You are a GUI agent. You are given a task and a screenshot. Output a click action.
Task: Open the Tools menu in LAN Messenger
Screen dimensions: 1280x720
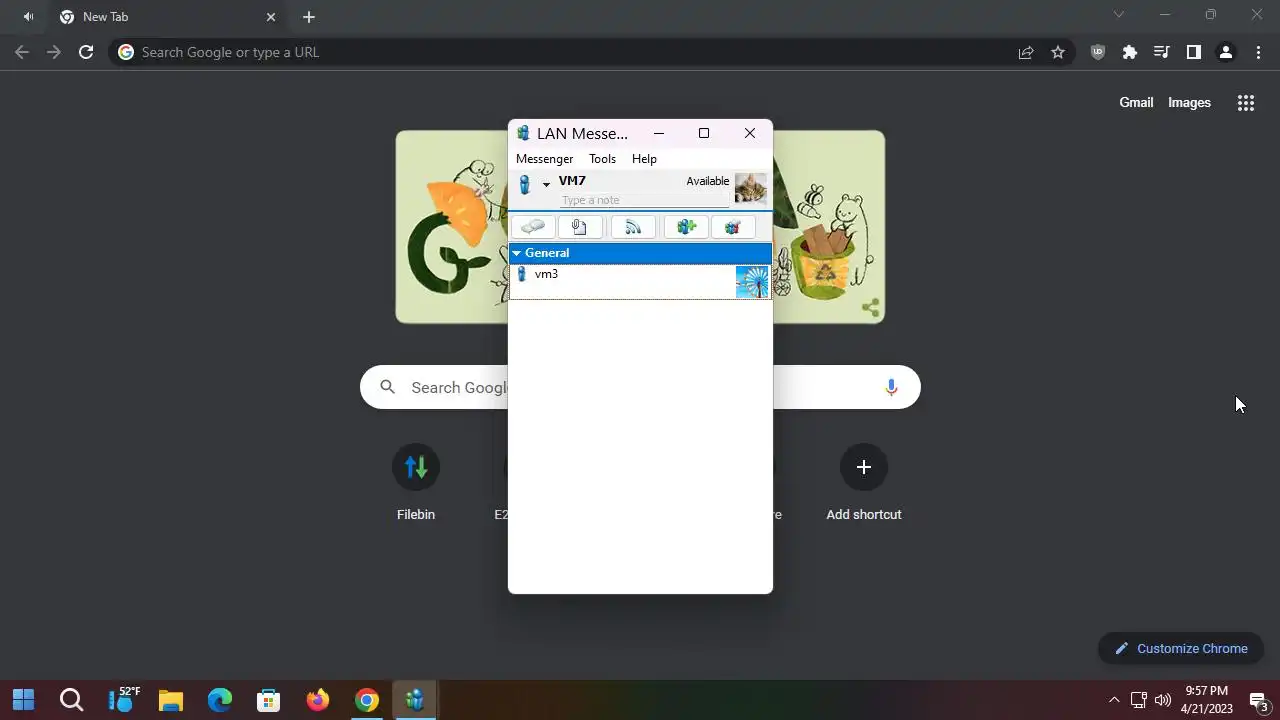click(602, 159)
